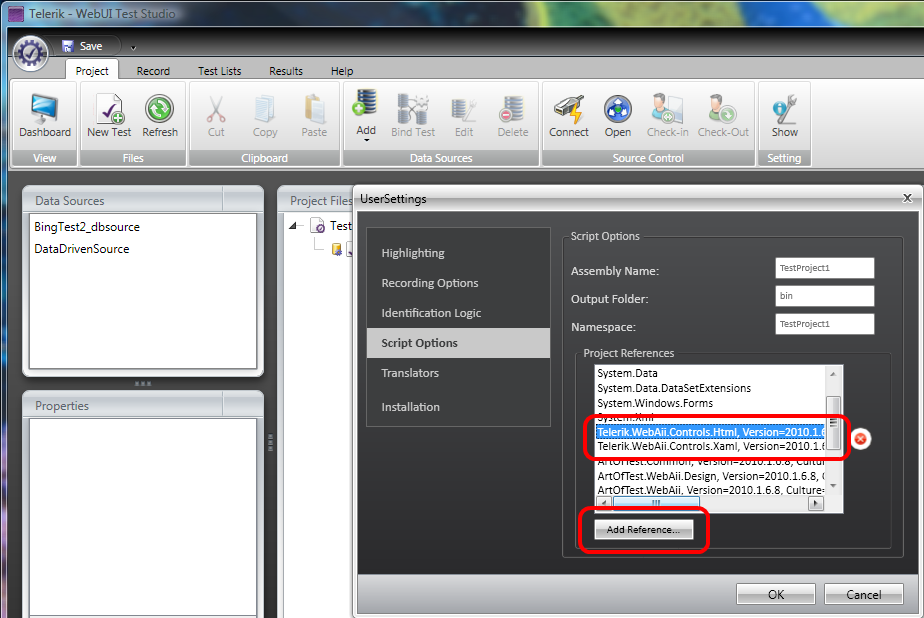Open the Dashboard view

tap(44, 115)
